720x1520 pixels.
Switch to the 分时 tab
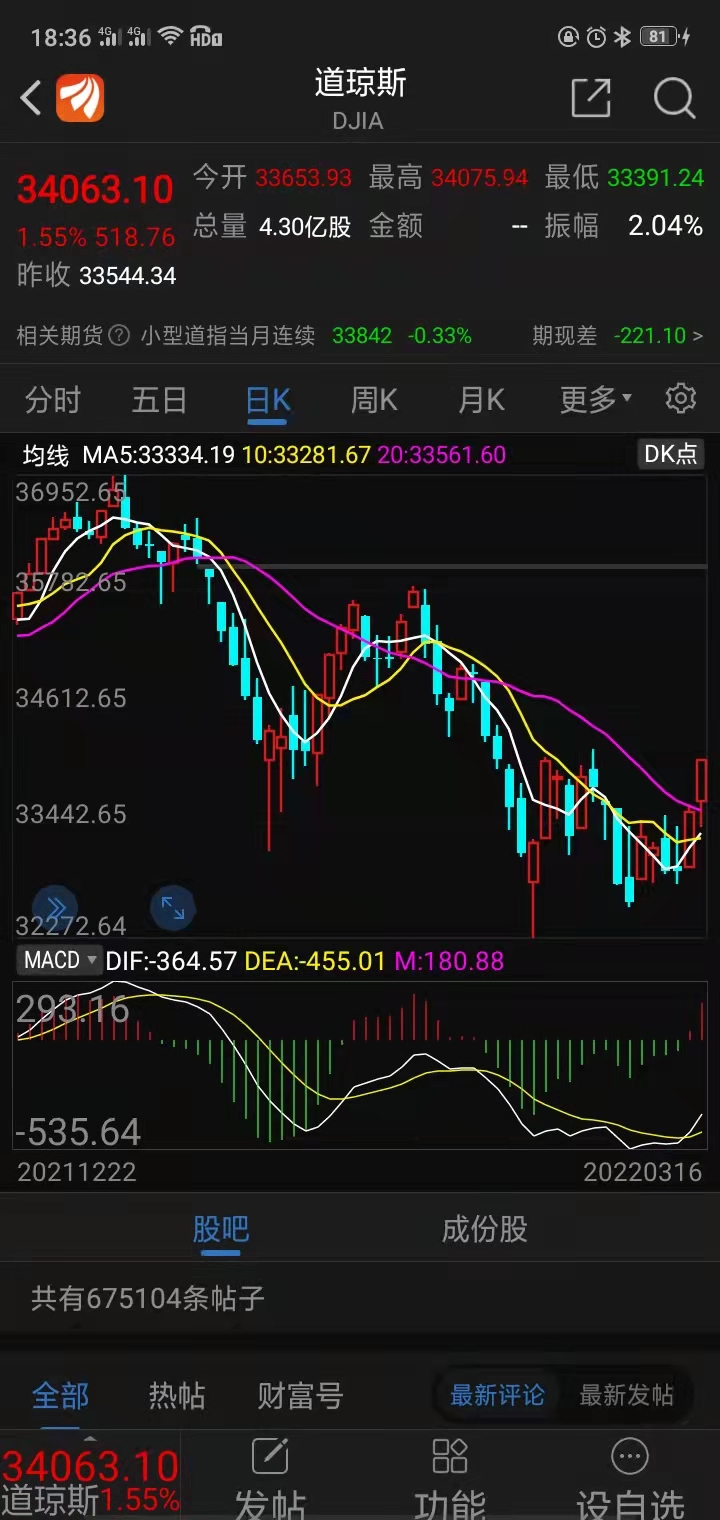tap(52, 400)
